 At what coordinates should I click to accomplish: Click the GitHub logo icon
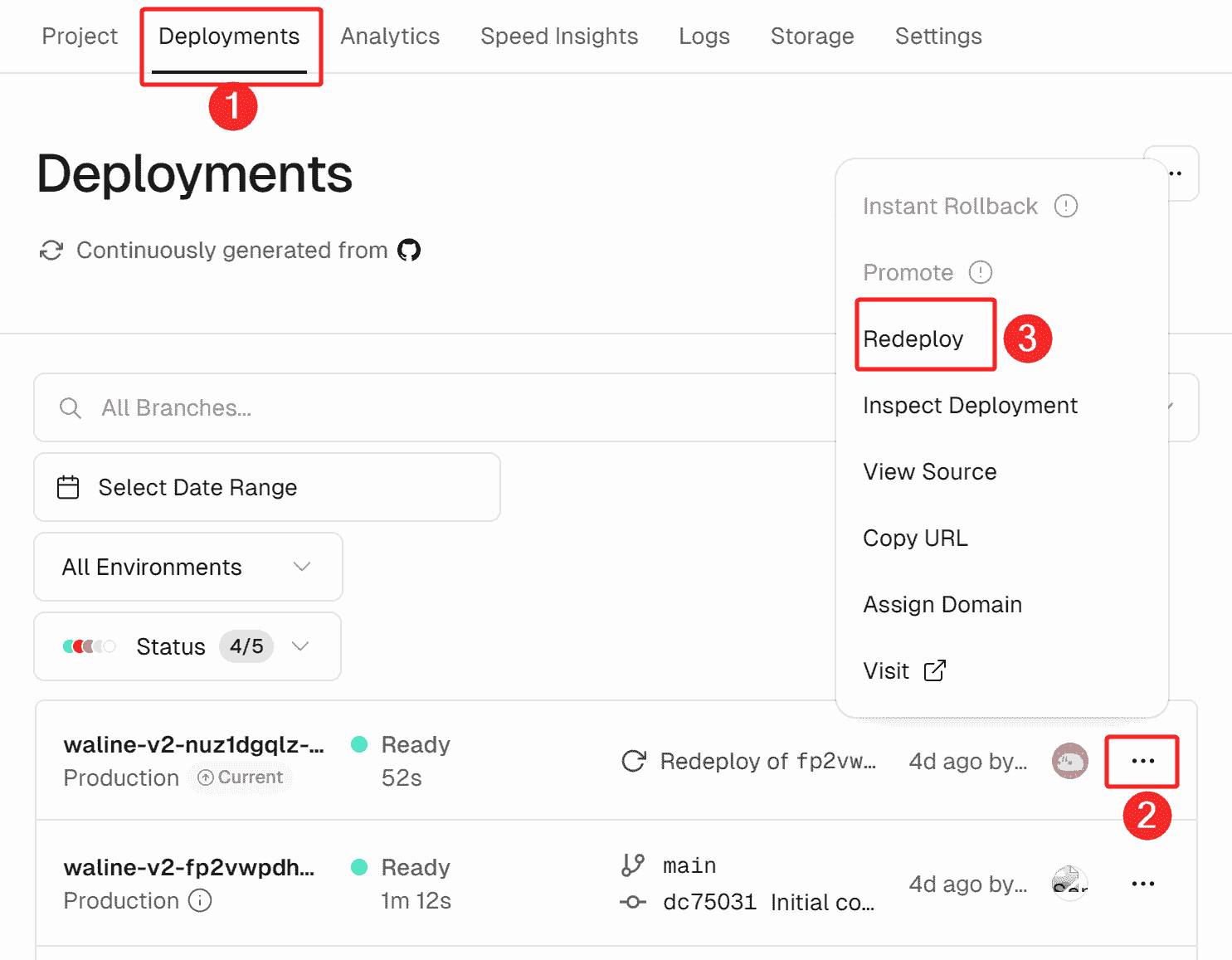pyautogui.click(x=409, y=250)
